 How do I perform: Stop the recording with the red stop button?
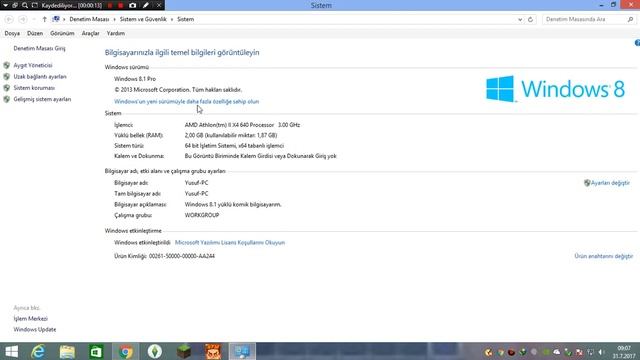click(121, 5)
